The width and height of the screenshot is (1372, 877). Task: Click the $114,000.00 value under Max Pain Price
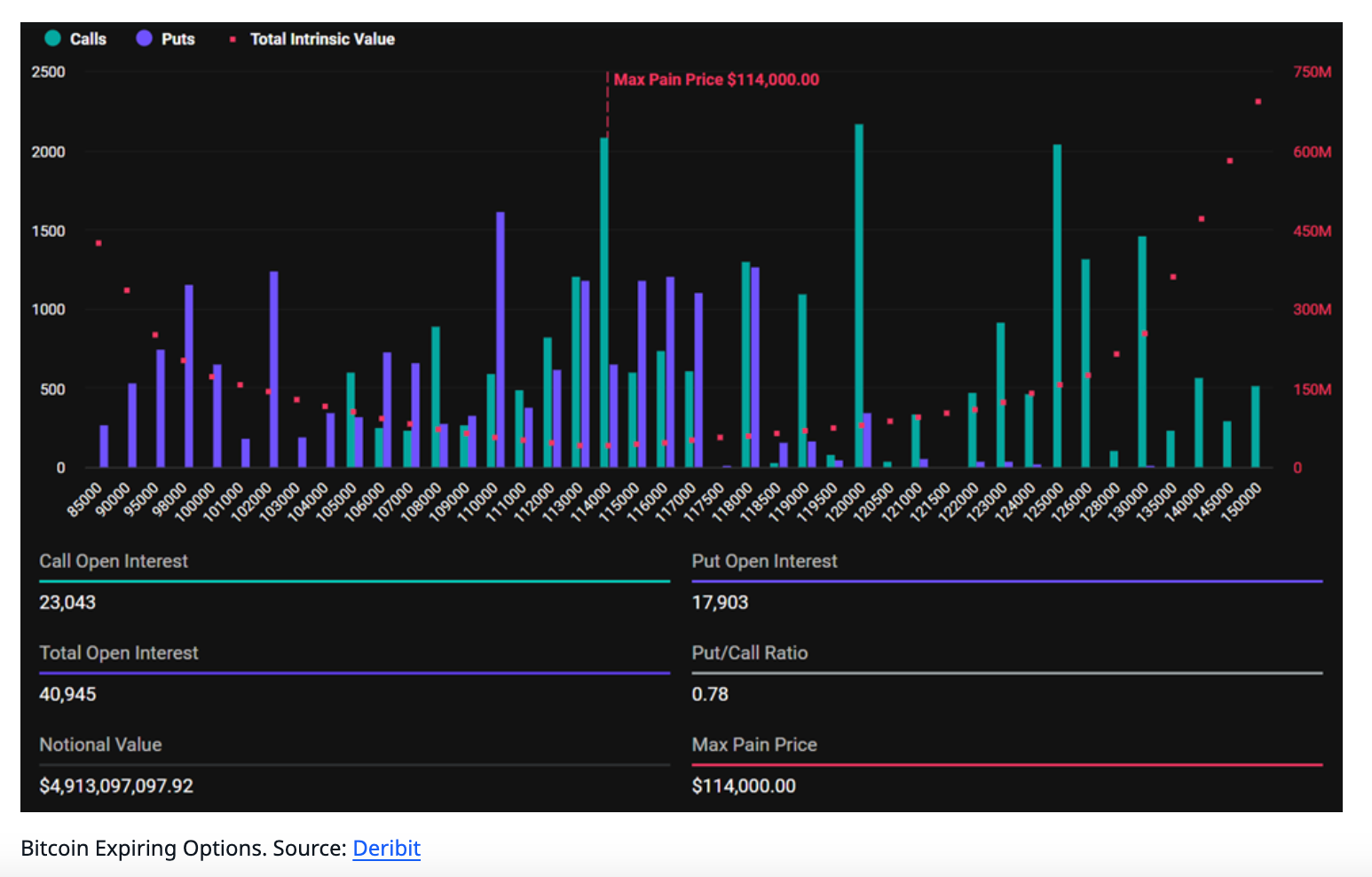pyautogui.click(x=744, y=786)
